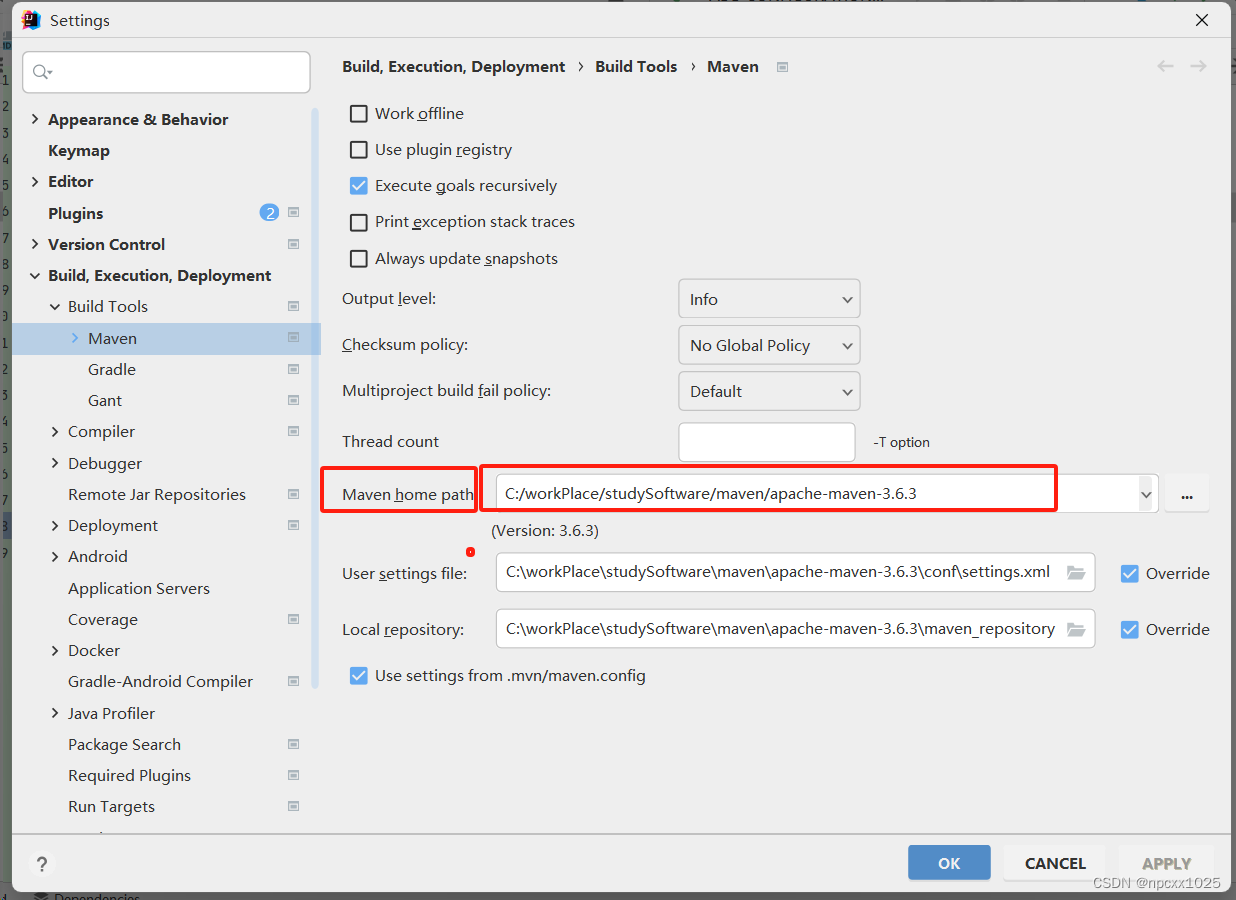The height and width of the screenshot is (900, 1236).
Task: Click the search magnifier in settings search box
Action: 41,72
